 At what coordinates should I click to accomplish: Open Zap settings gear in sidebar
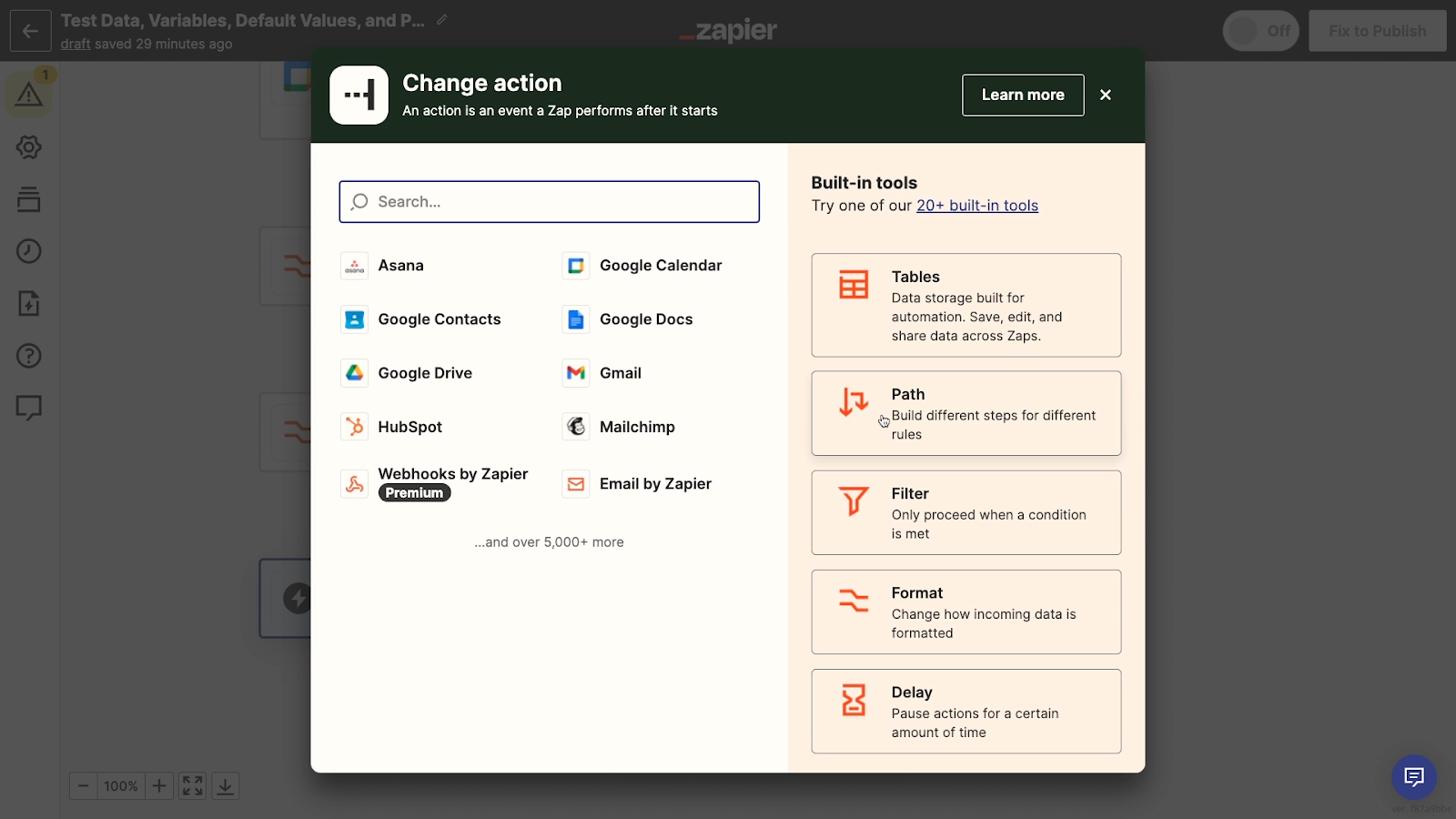29,147
